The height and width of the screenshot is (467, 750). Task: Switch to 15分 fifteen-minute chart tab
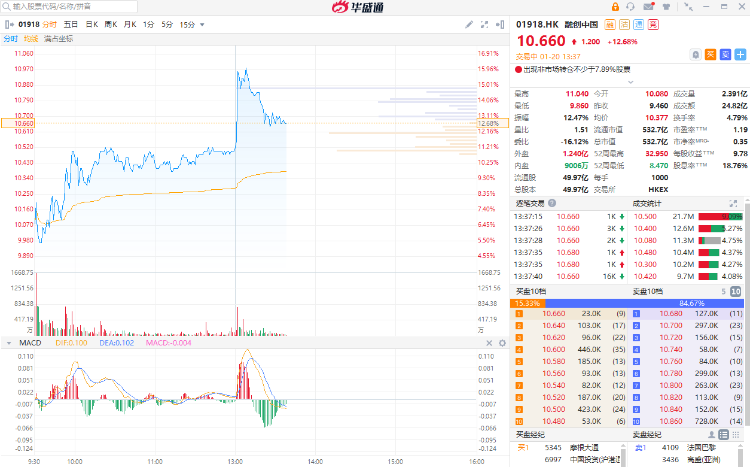coord(187,24)
